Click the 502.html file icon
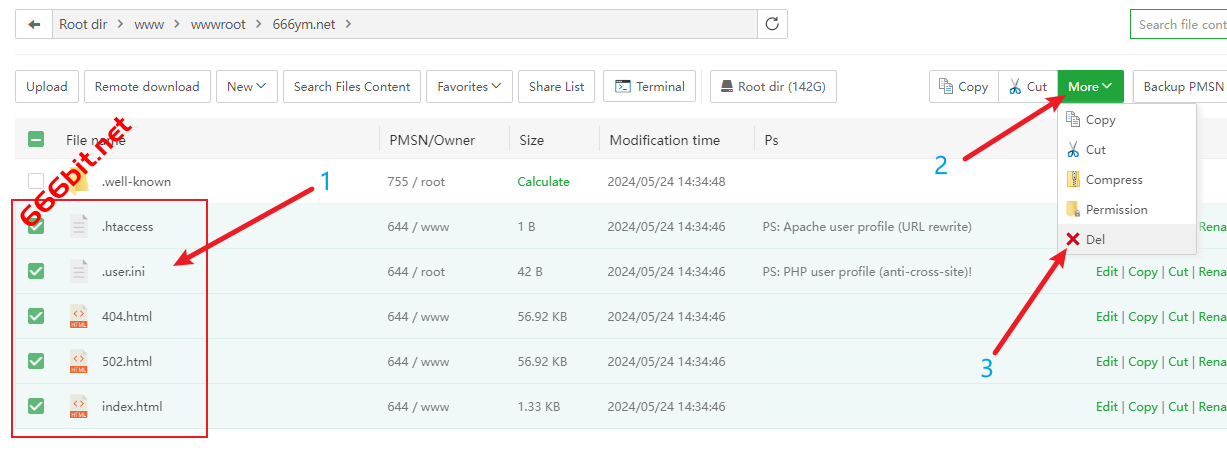Image resolution: width=1227 pixels, height=461 pixels. tap(79, 361)
